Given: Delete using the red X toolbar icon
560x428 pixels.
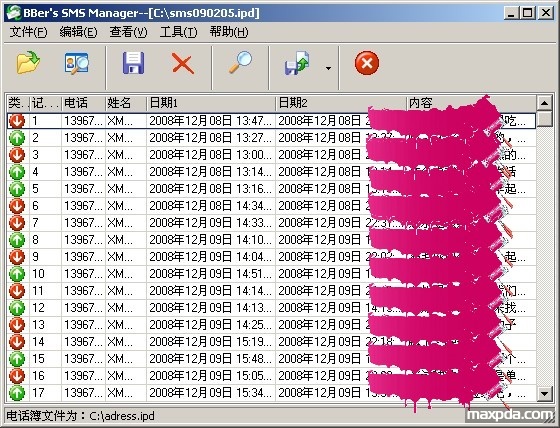Looking at the screenshot, I should click(183, 63).
